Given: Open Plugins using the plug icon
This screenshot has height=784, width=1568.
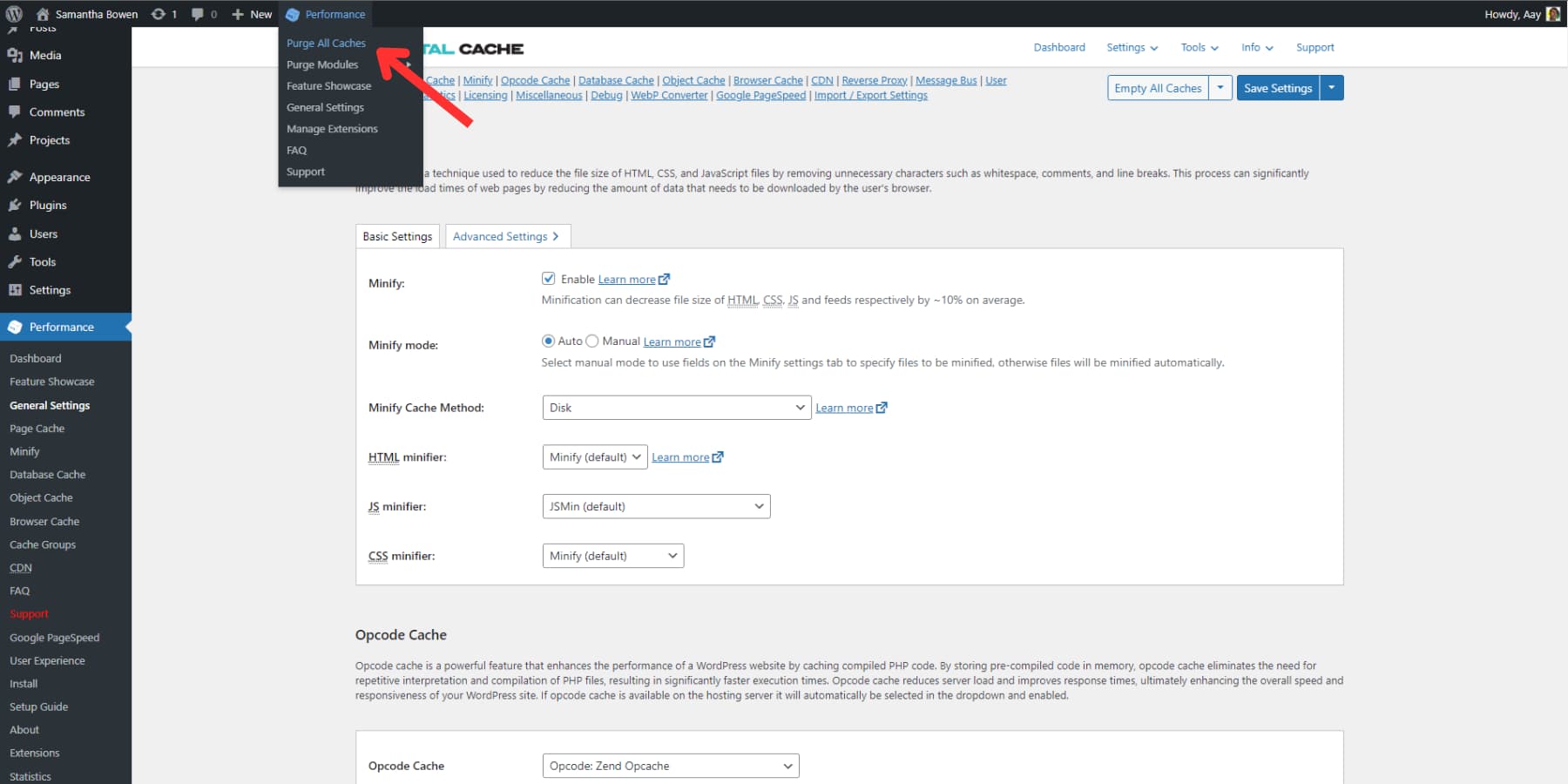Looking at the screenshot, I should pyautogui.click(x=16, y=205).
